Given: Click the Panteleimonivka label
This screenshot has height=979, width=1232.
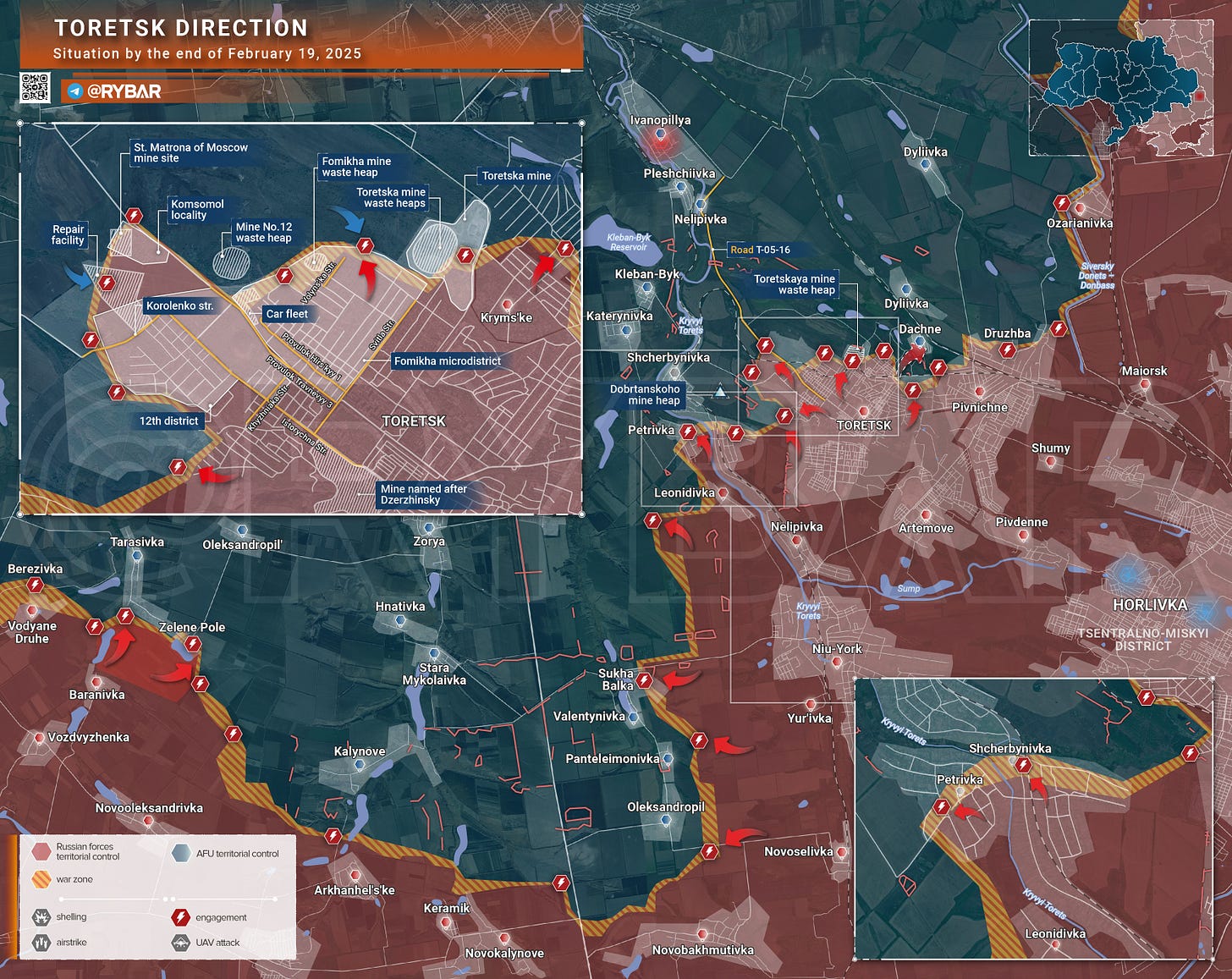Looking at the screenshot, I should point(613,758).
